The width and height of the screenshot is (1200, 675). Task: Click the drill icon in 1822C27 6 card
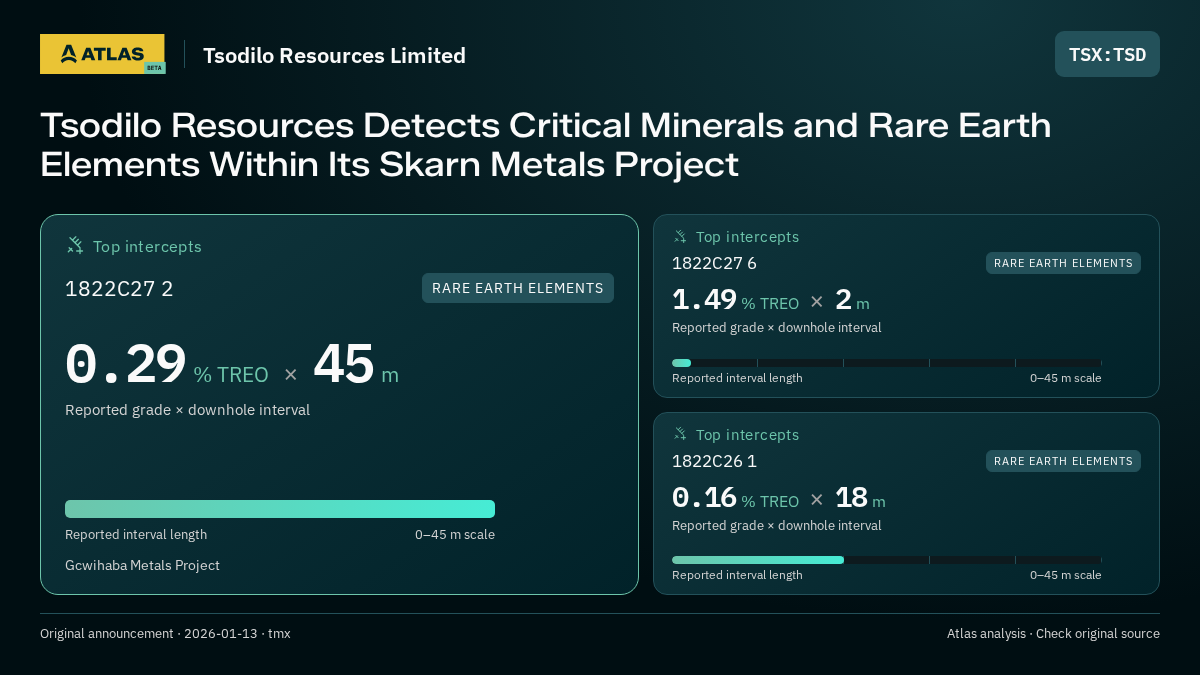coord(680,237)
